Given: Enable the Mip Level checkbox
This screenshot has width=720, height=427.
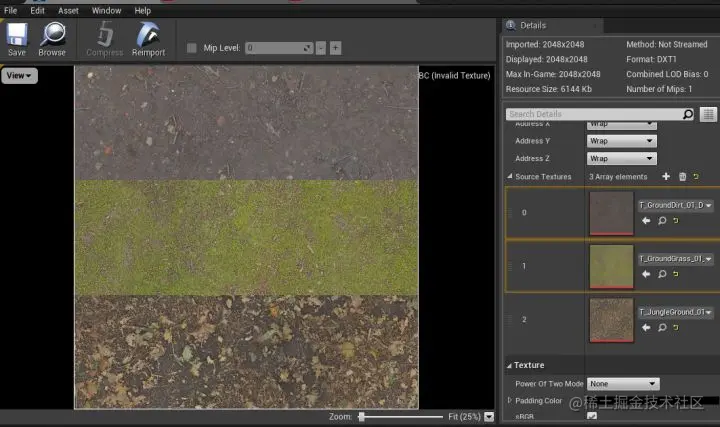Looking at the screenshot, I should click(192, 48).
